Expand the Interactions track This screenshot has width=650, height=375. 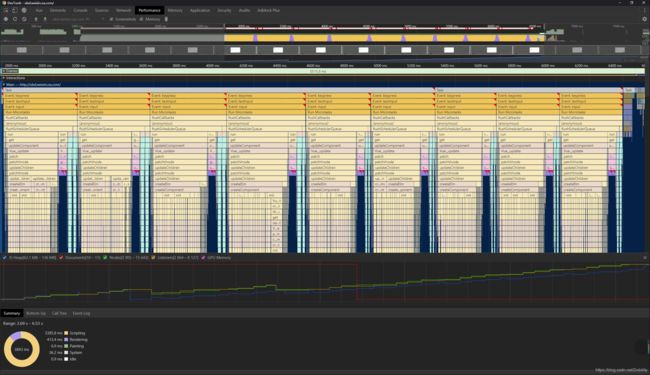pos(4,78)
